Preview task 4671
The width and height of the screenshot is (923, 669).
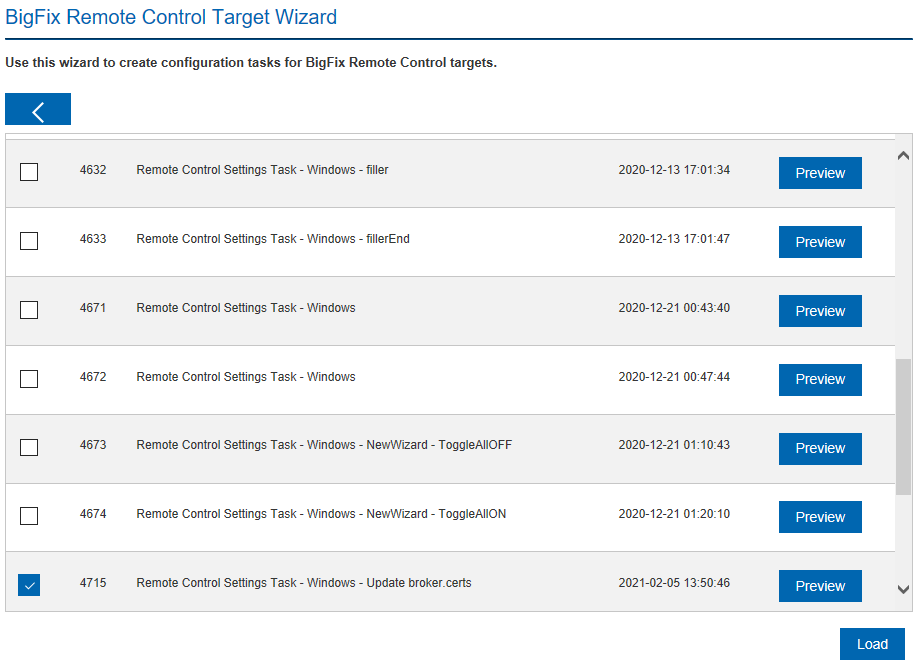[820, 311]
